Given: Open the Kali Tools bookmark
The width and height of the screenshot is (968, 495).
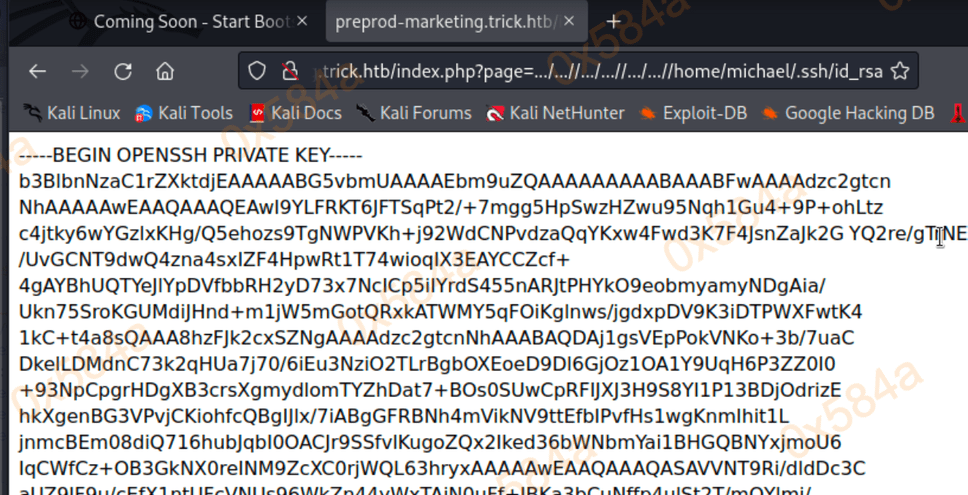Looking at the screenshot, I should tap(183, 113).
